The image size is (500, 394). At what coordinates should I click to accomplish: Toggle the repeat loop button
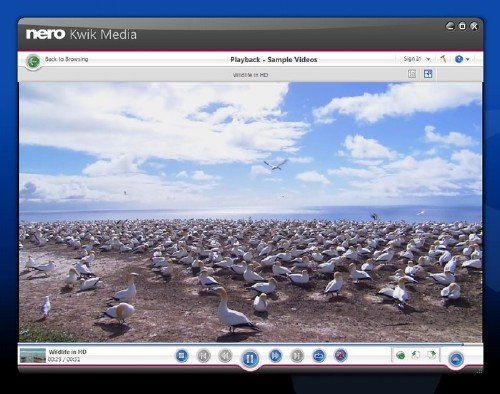click(x=319, y=356)
